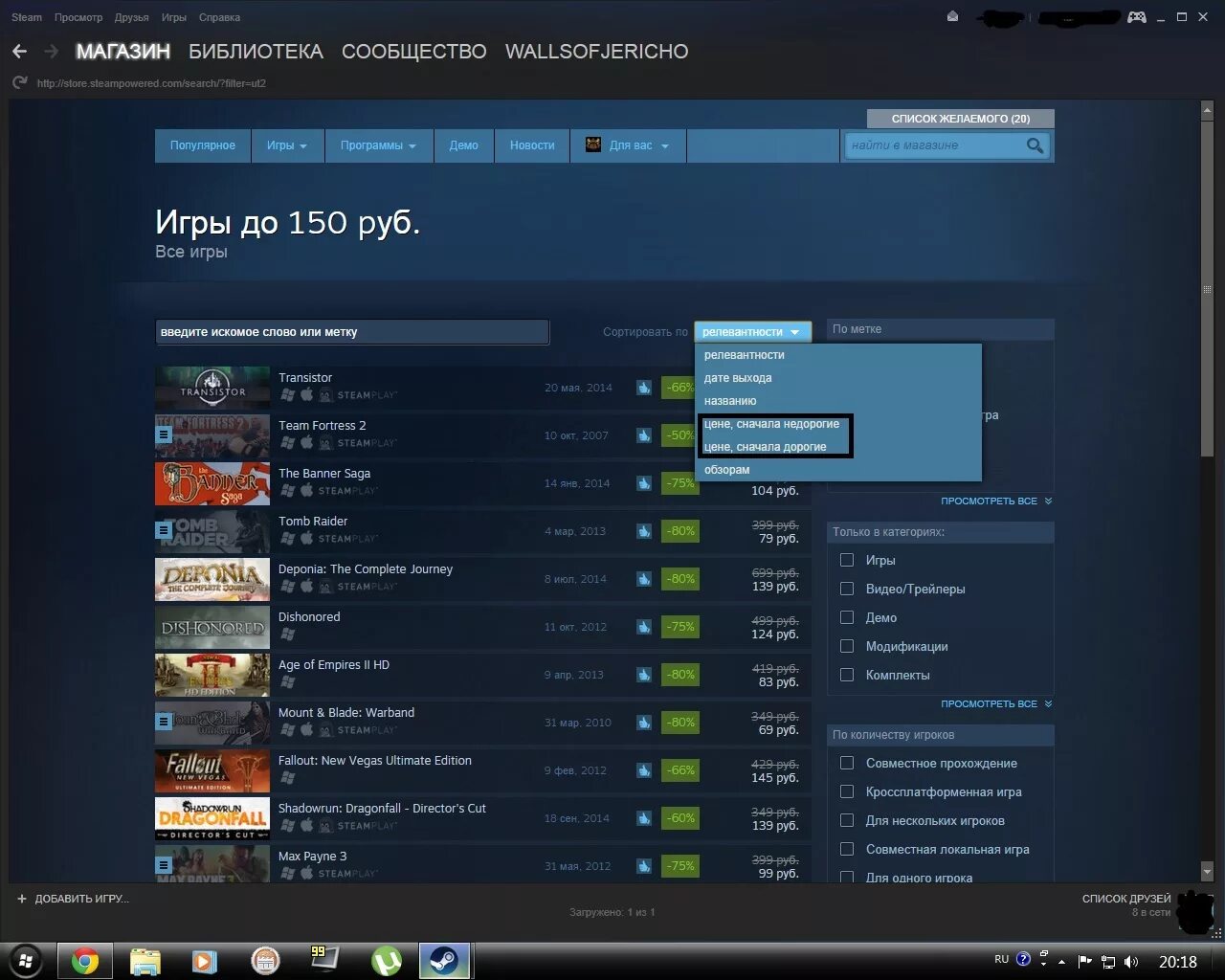1225x980 pixels.
Task: Click SteamPlay icon under Mount & Blade: Warband
Action: (358, 729)
